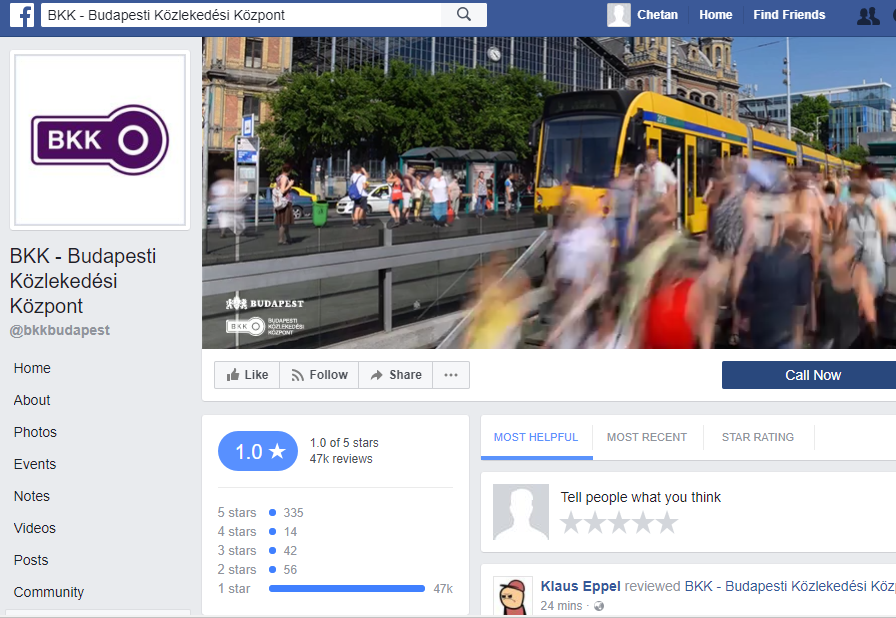Screen dimensions: 896x618
Task: Click the Call Now button
Action: click(811, 375)
